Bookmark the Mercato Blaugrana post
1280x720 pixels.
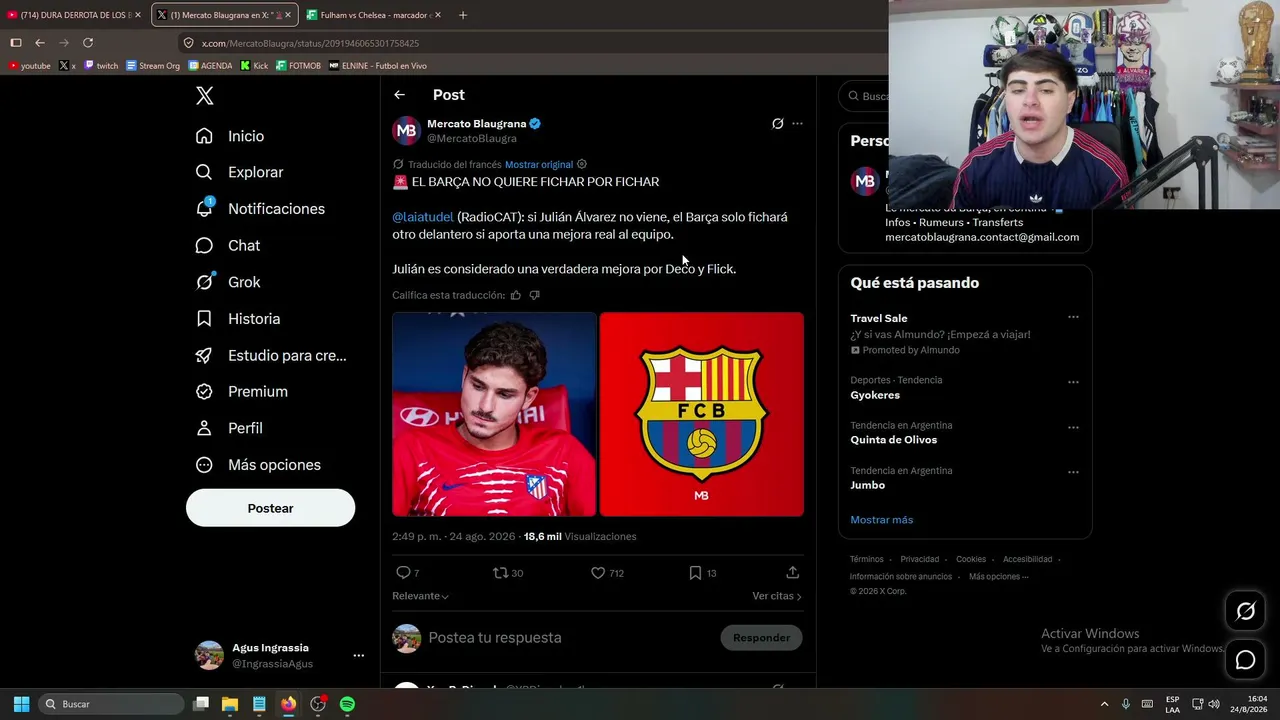[x=695, y=573]
